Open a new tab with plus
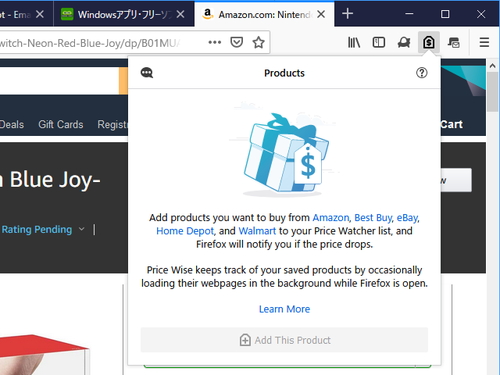Image resolution: width=500 pixels, height=375 pixels. [x=347, y=14]
